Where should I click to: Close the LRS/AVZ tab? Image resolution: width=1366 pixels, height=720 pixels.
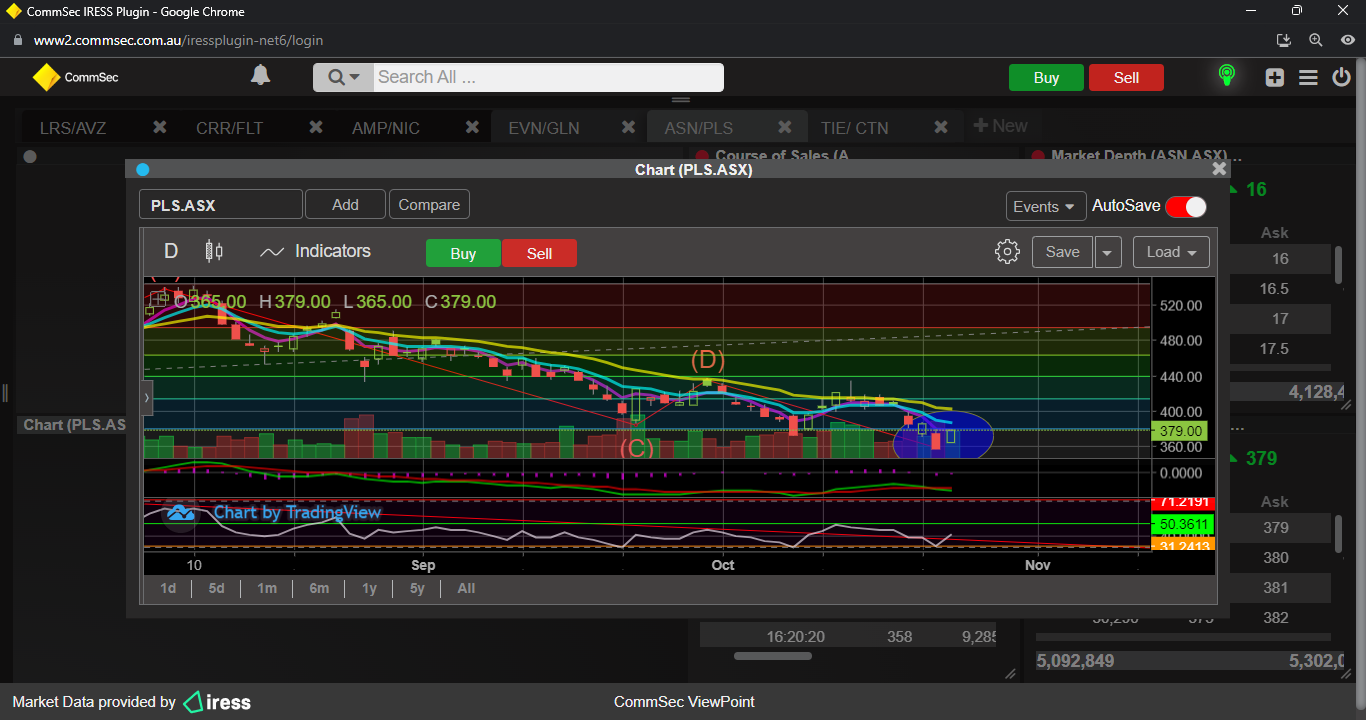coord(159,127)
